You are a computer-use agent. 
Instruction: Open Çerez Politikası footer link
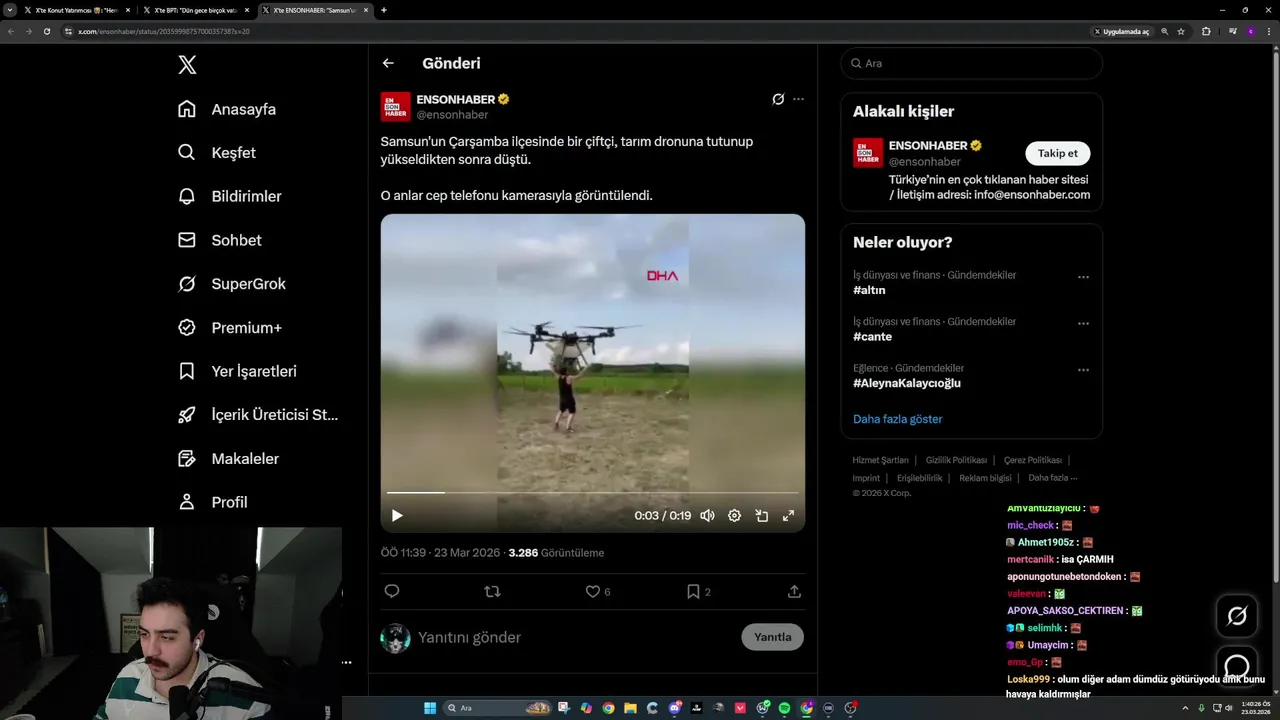click(x=1033, y=460)
